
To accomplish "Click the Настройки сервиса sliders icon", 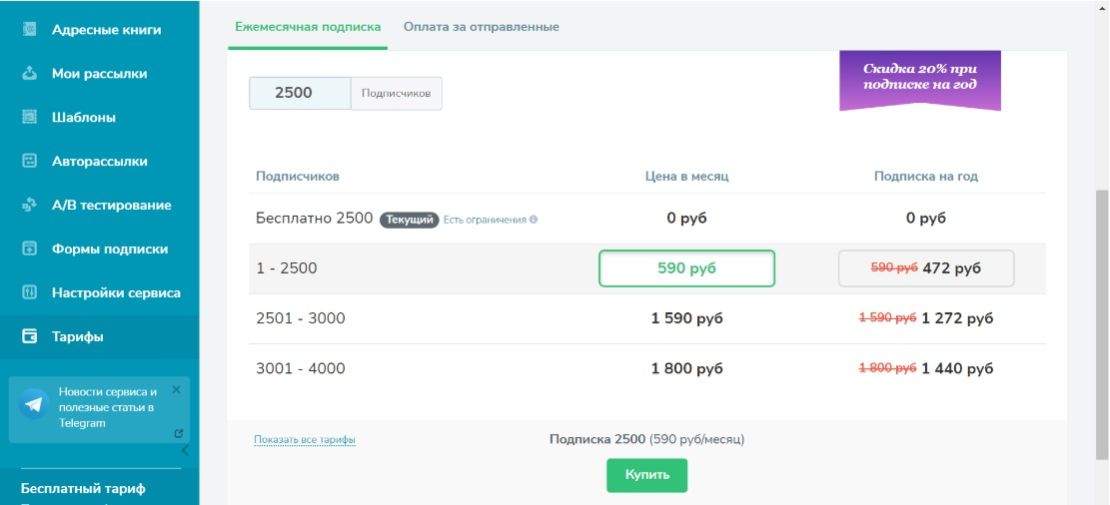I will [x=30, y=293].
